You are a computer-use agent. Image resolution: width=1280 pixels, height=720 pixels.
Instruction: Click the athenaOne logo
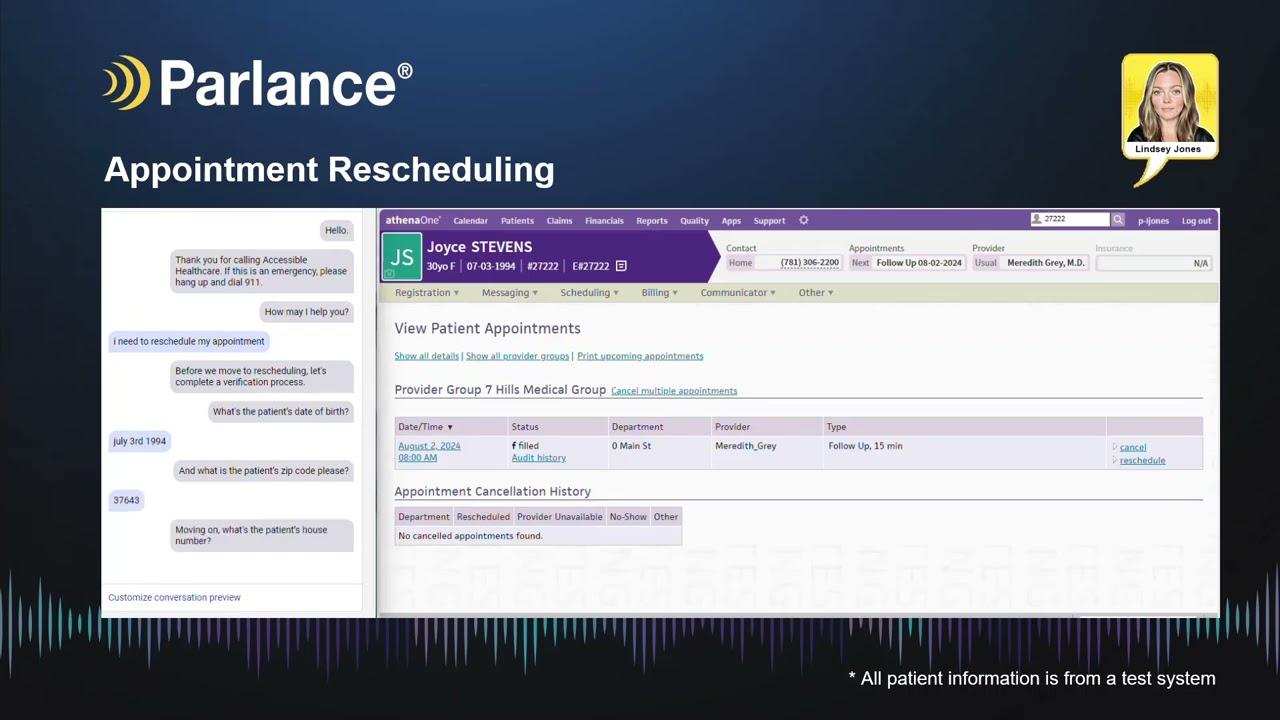point(413,220)
